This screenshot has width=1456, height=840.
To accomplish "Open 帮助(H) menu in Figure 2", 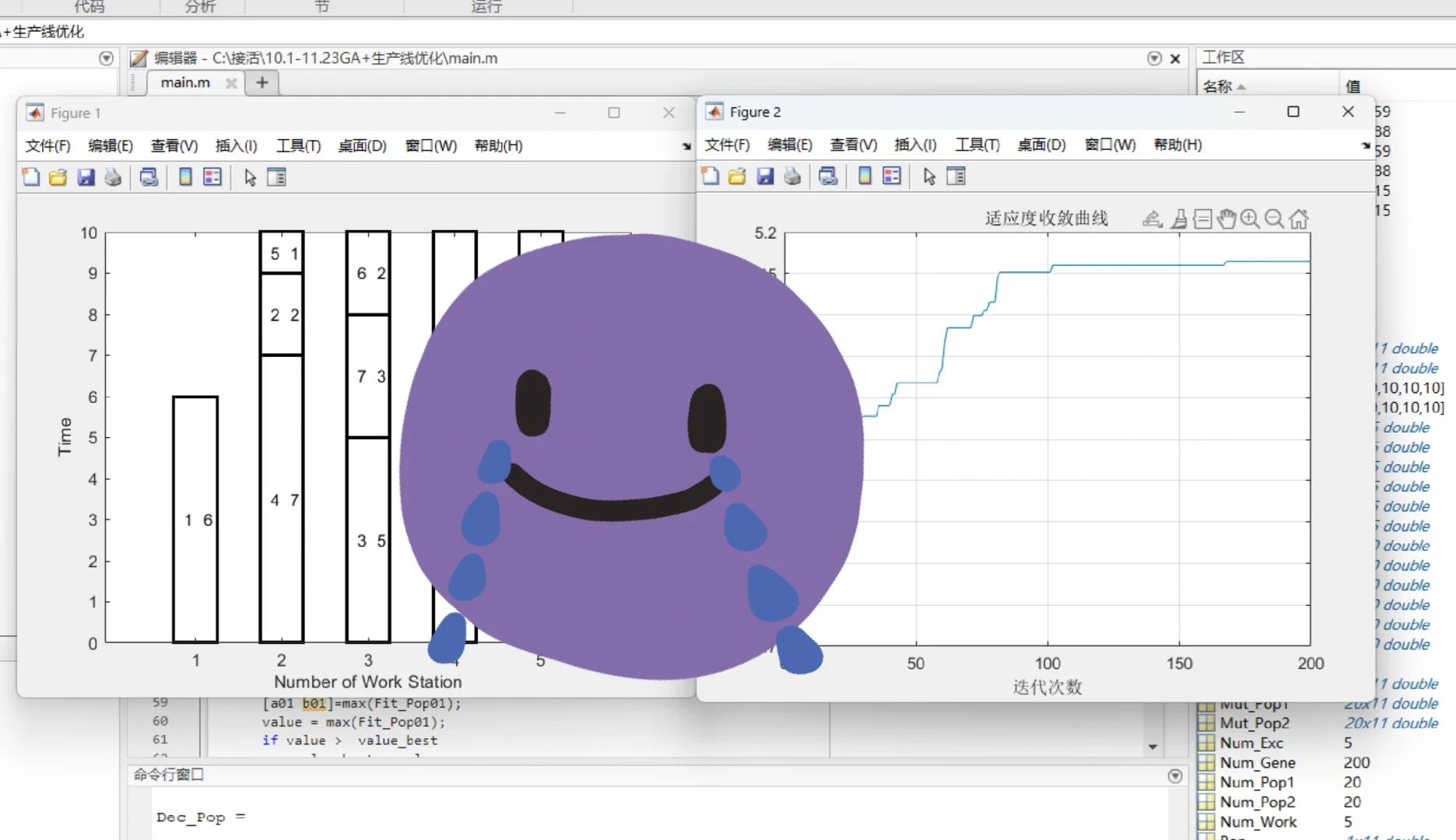I will point(1178,145).
